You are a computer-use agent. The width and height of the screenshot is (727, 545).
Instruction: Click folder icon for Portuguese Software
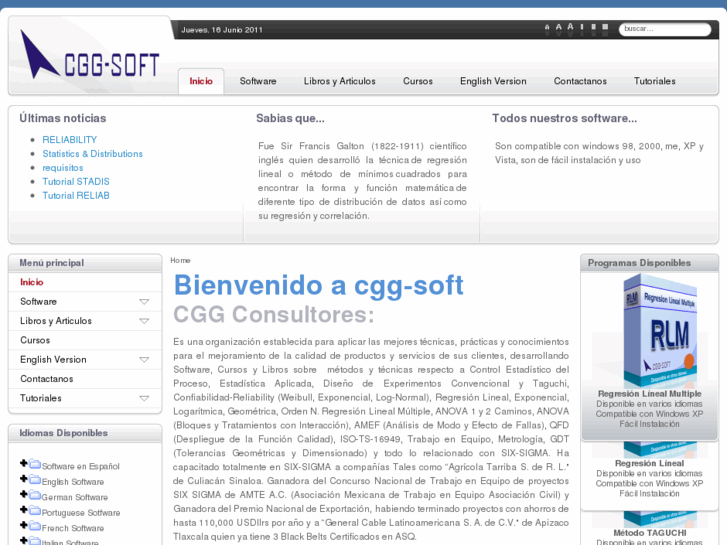pos(35,510)
